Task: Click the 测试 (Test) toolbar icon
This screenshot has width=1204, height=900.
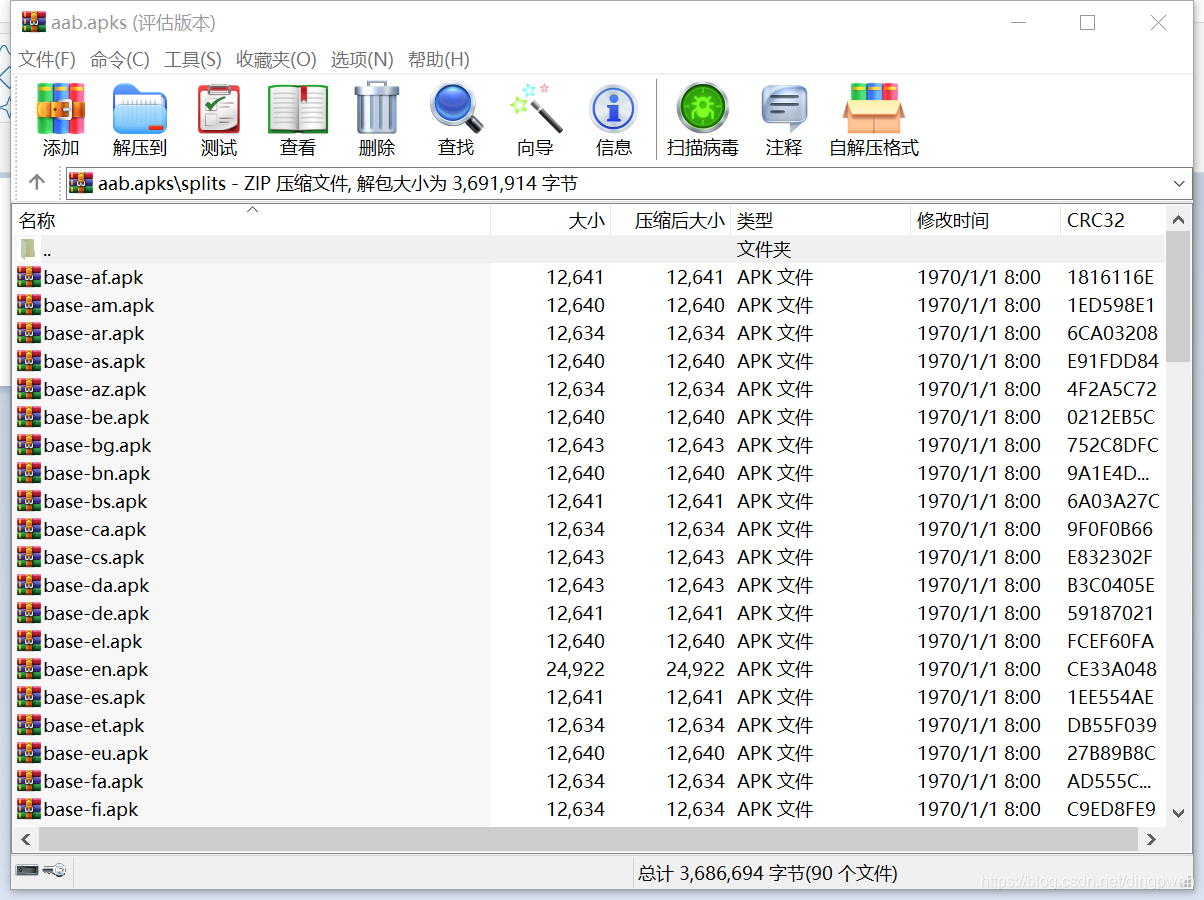Action: 219,109
